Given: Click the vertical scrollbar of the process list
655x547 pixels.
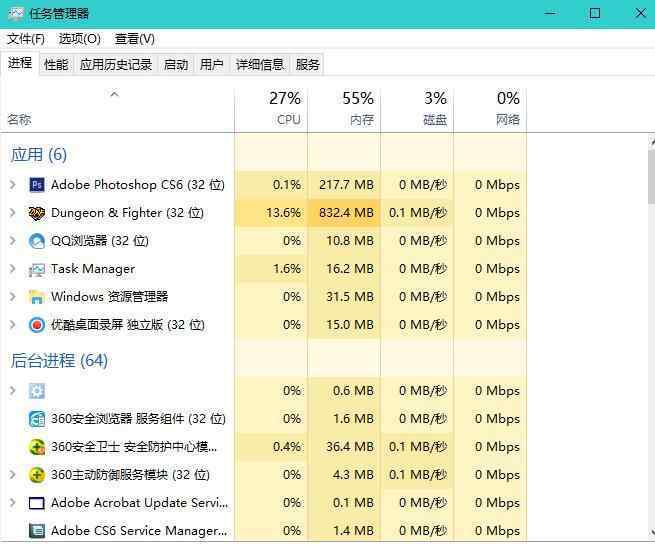Looking at the screenshot, I should pos(652,336).
